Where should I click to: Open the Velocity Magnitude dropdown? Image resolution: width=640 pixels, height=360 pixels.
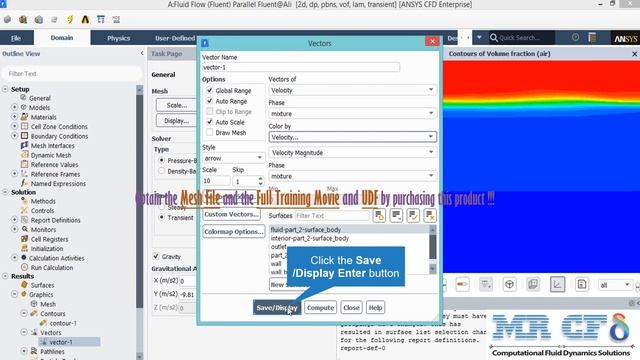click(352, 152)
